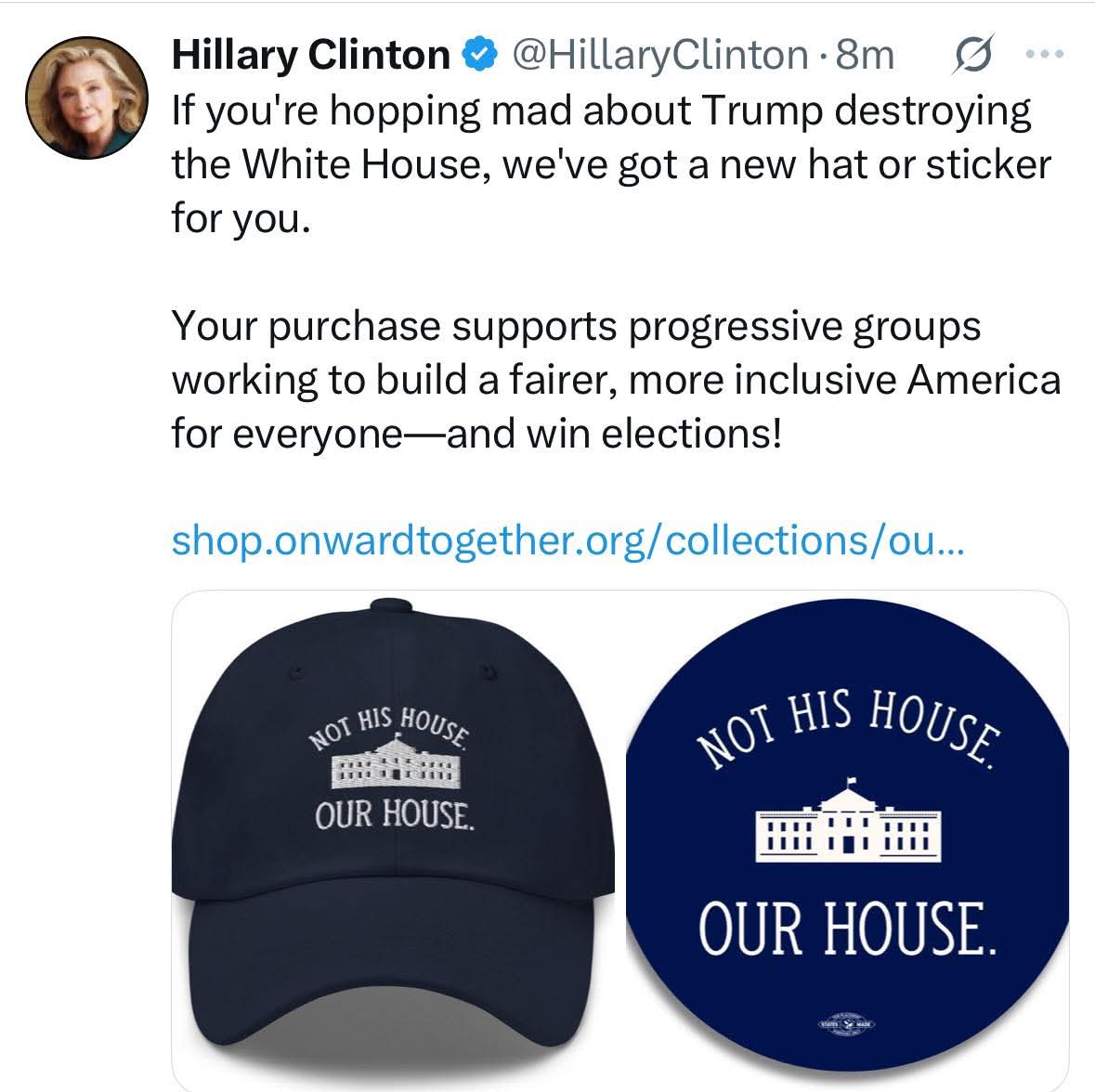Click 'NOT HIS HOUSE.' arc on sticker

click(849, 727)
